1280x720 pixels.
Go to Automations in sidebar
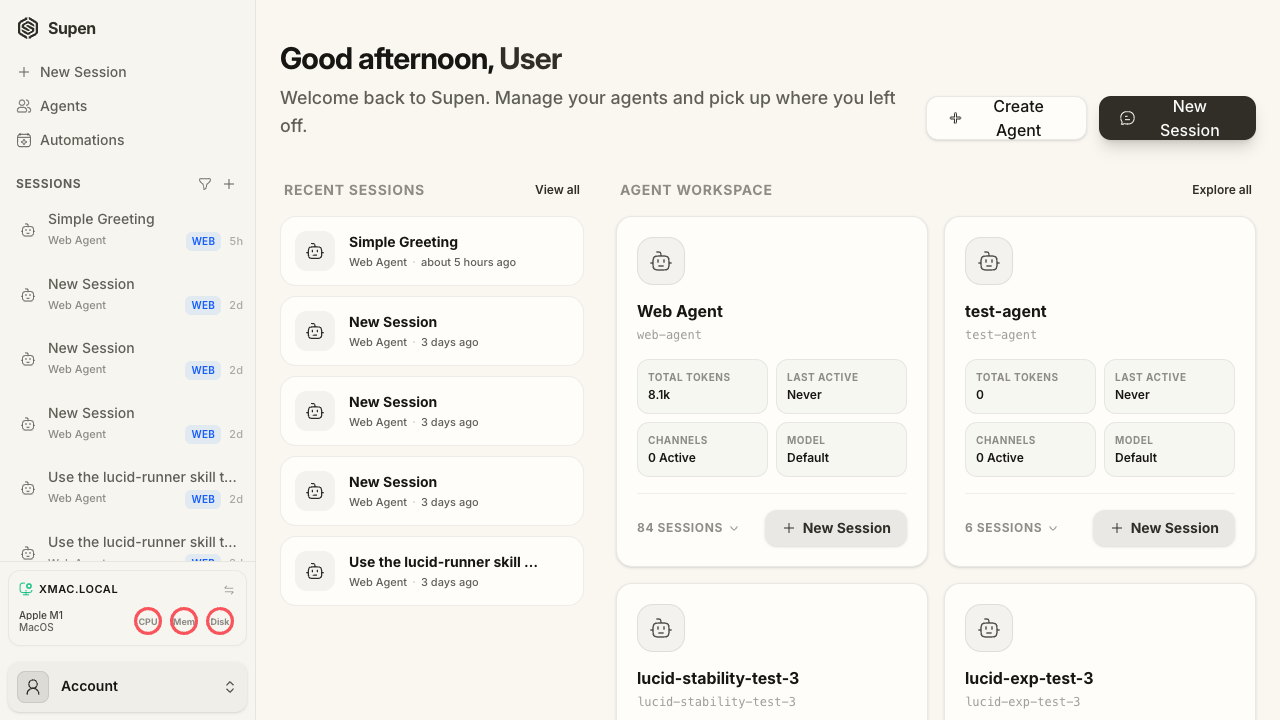point(127,140)
